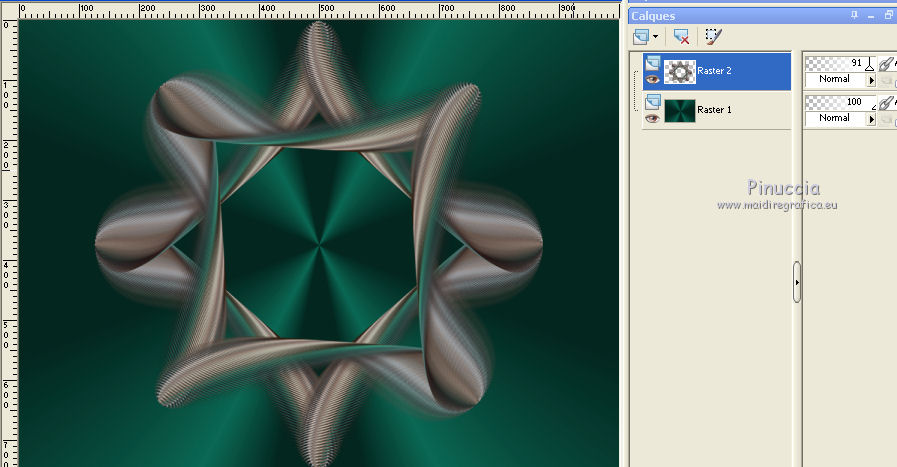Click the Delete Layer icon with red X
The height and width of the screenshot is (467, 897).
tap(681, 37)
